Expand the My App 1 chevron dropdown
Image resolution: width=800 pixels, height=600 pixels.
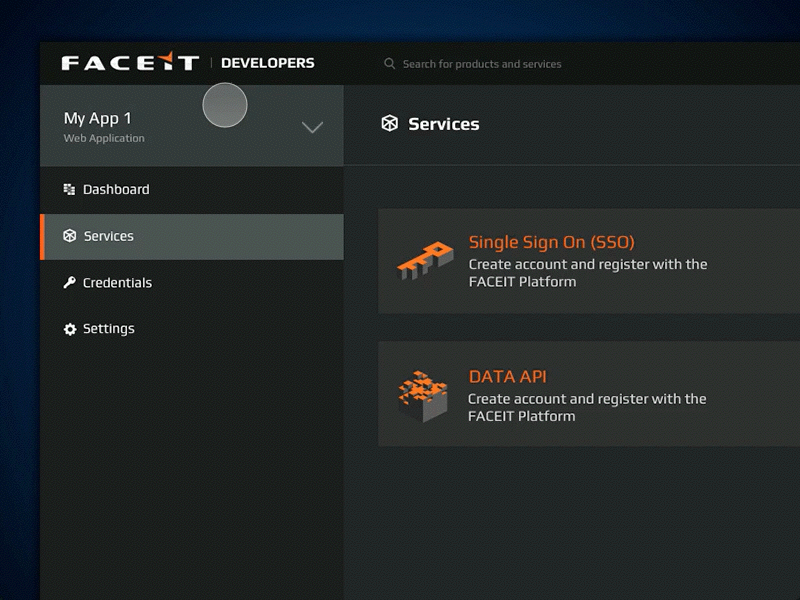coord(312,127)
